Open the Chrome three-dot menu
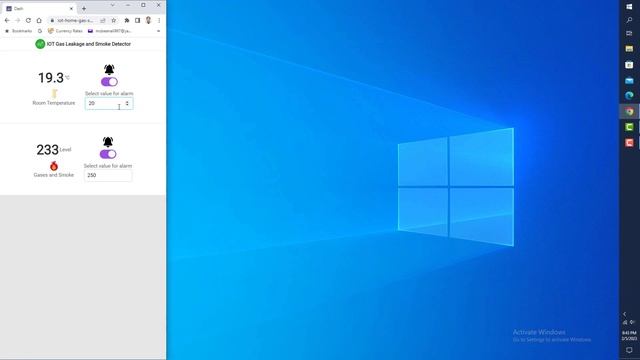 (x=159, y=20)
